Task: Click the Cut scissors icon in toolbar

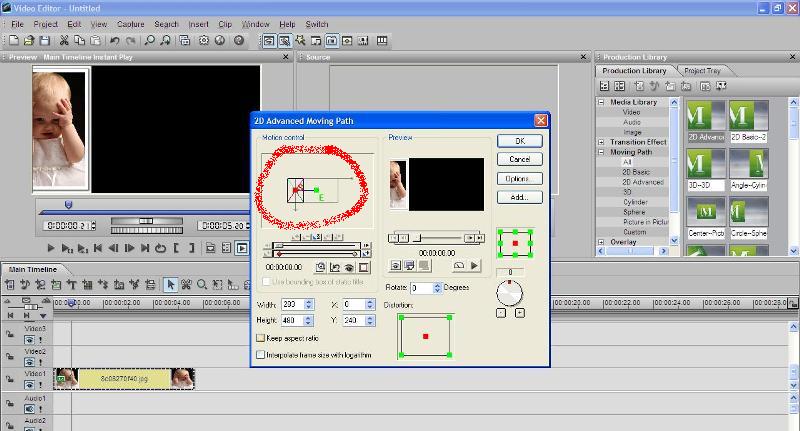Action: coord(64,41)
